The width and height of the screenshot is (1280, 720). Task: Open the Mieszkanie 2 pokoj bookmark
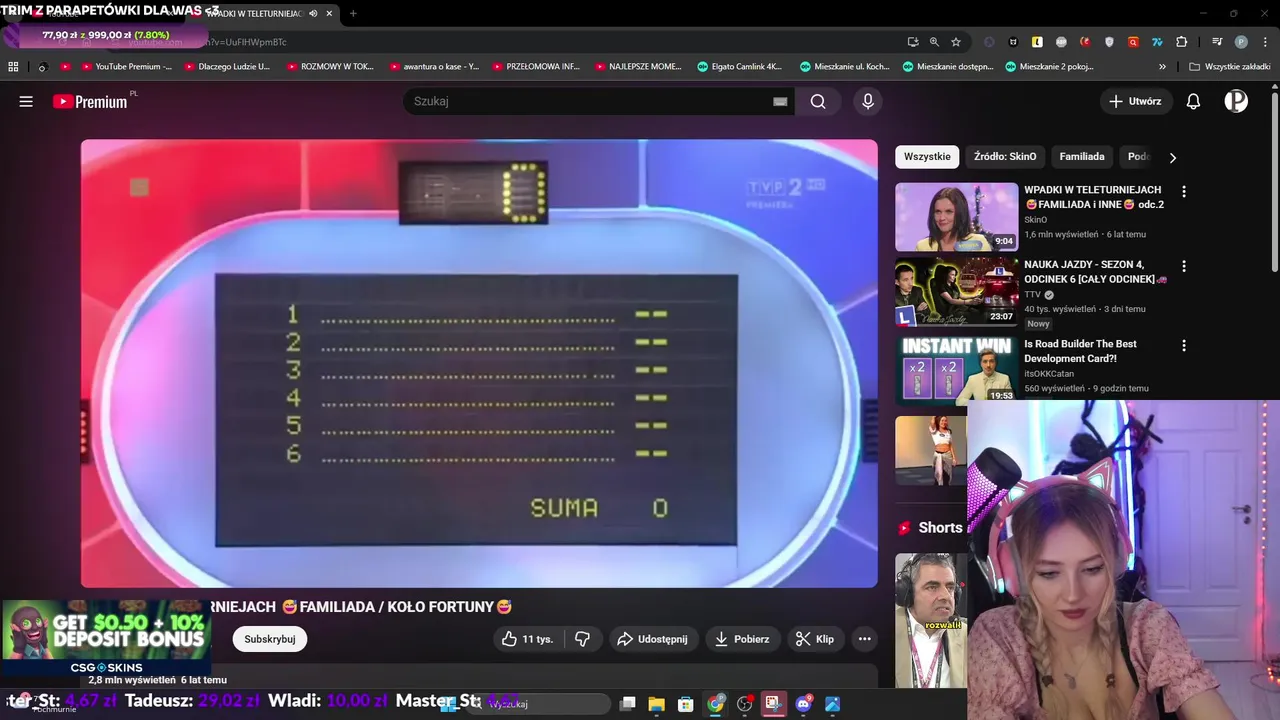[x=1049, y=67]
